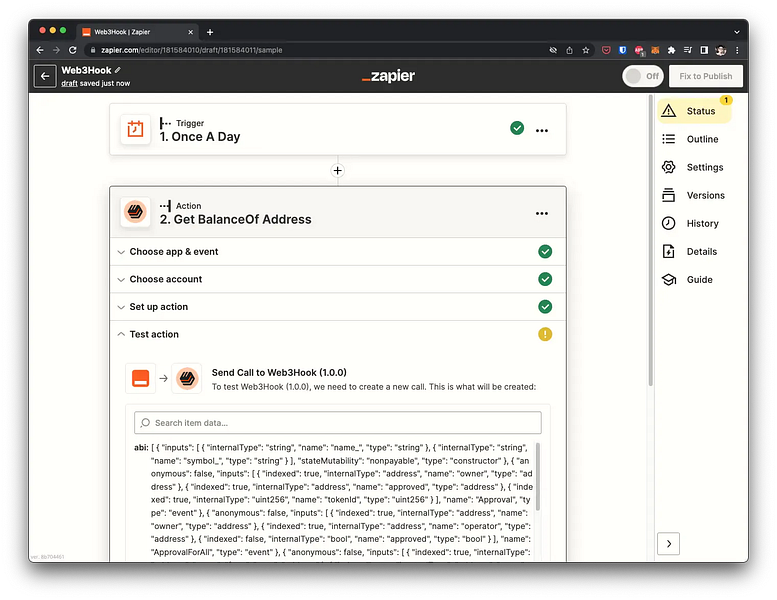Open the Status panel
The image size is (777, 600).
694,111
